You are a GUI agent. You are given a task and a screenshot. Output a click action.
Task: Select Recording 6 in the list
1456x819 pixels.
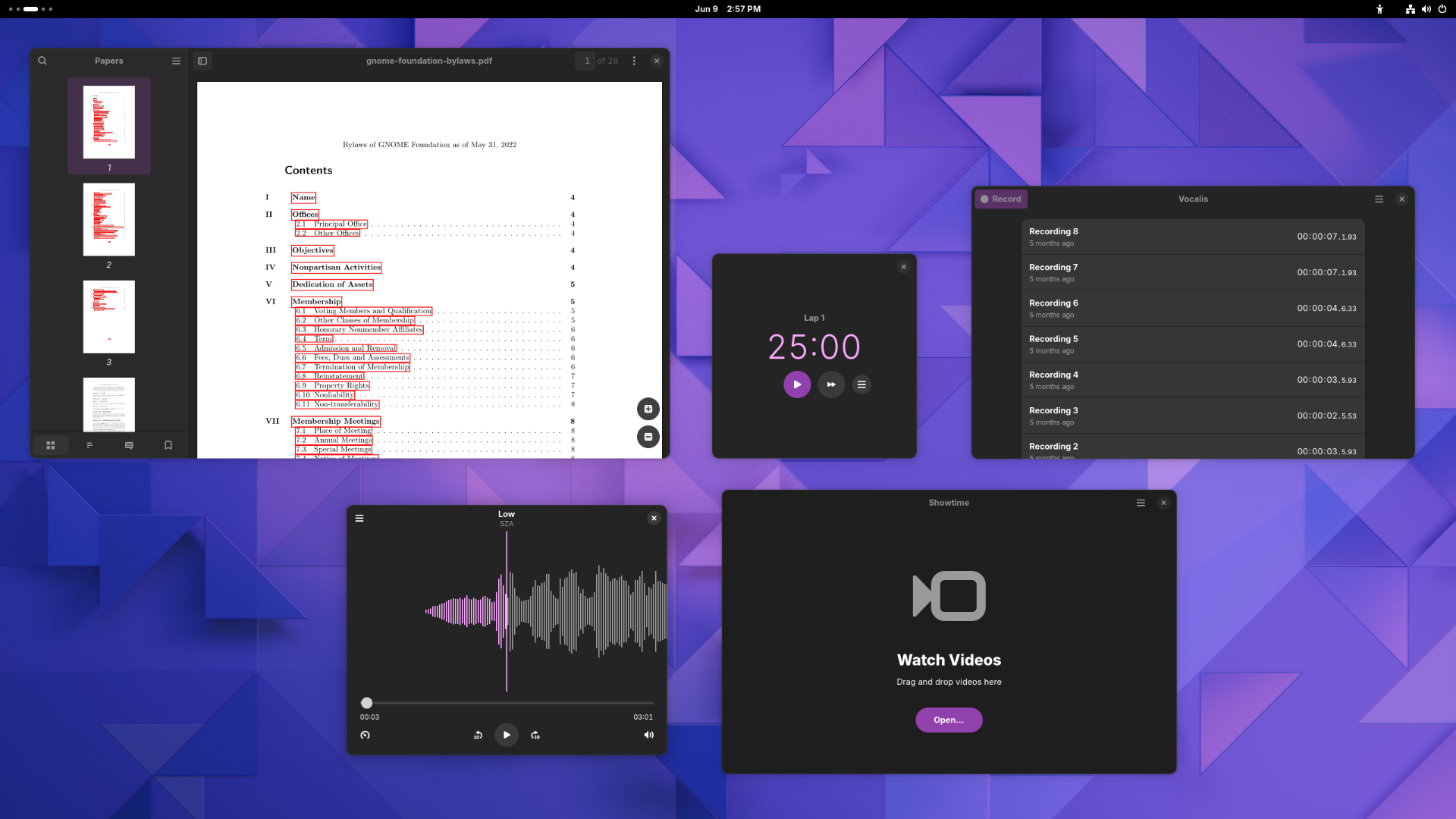pyautogui.click(x=1192, y=308)
